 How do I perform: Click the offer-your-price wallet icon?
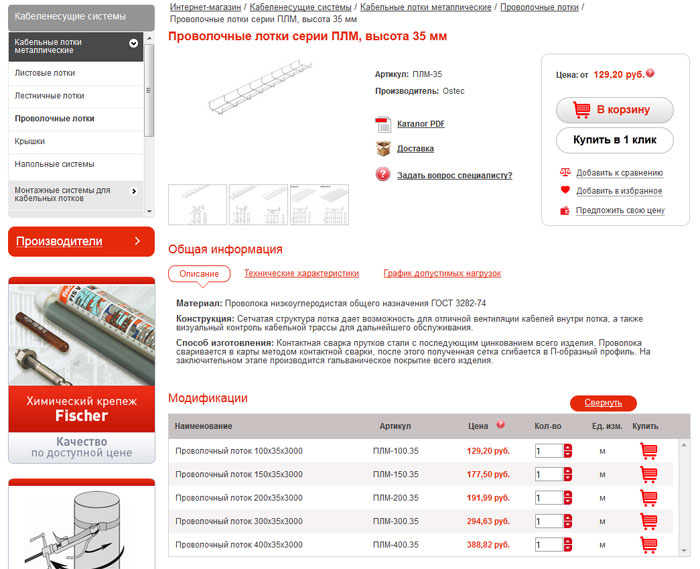point(565,210)
